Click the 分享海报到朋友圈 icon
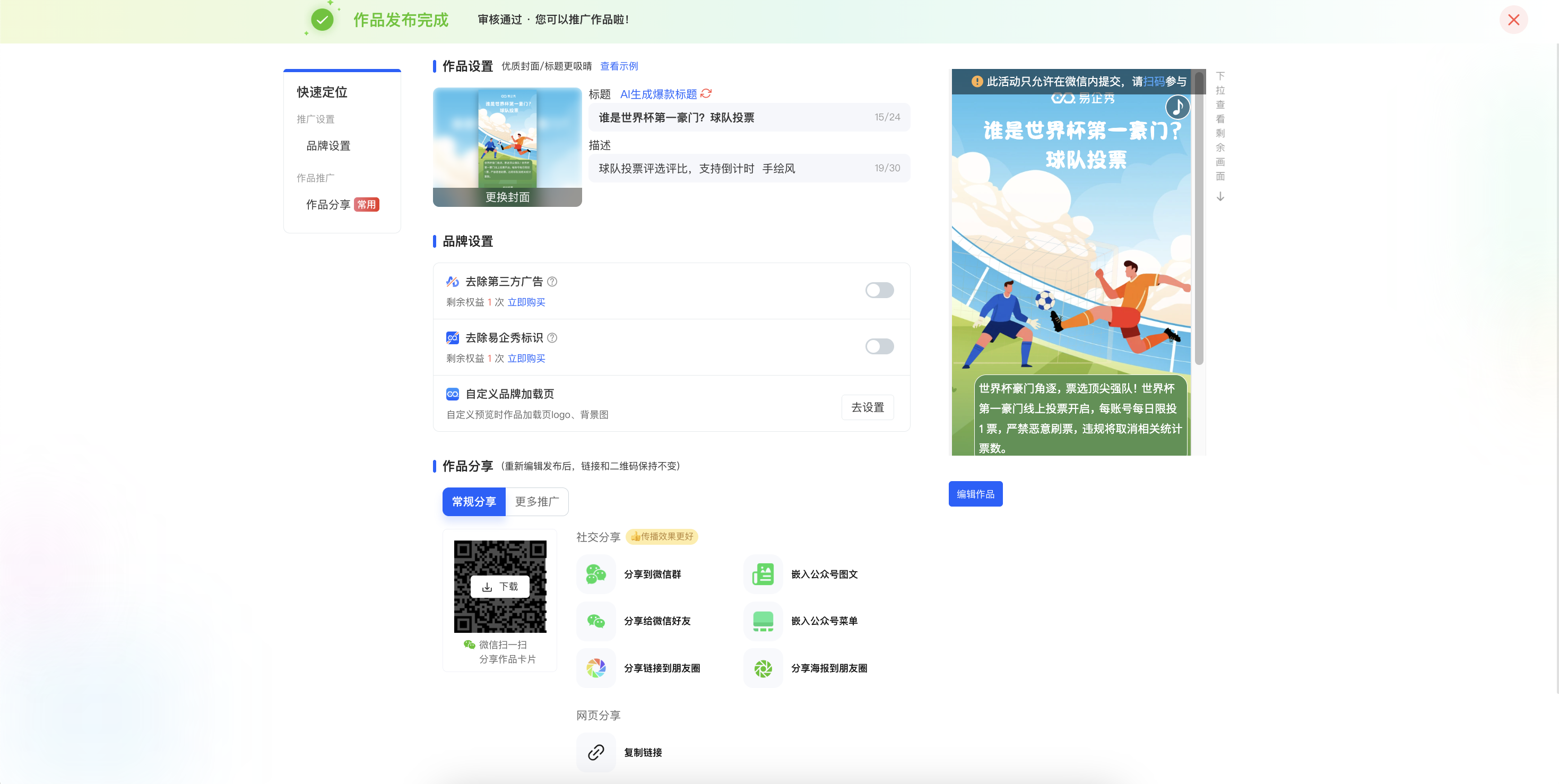 [x=763, y=668]
